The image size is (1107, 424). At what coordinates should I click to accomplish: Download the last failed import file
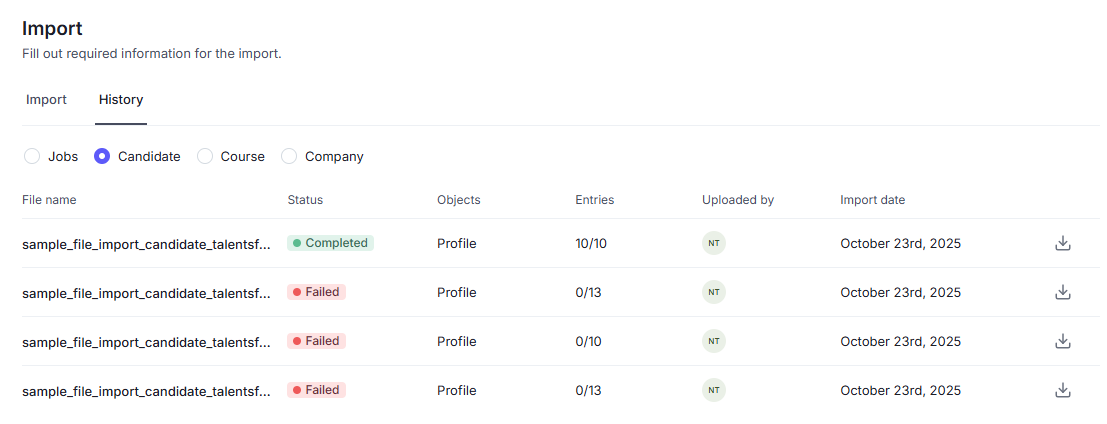1063,390
